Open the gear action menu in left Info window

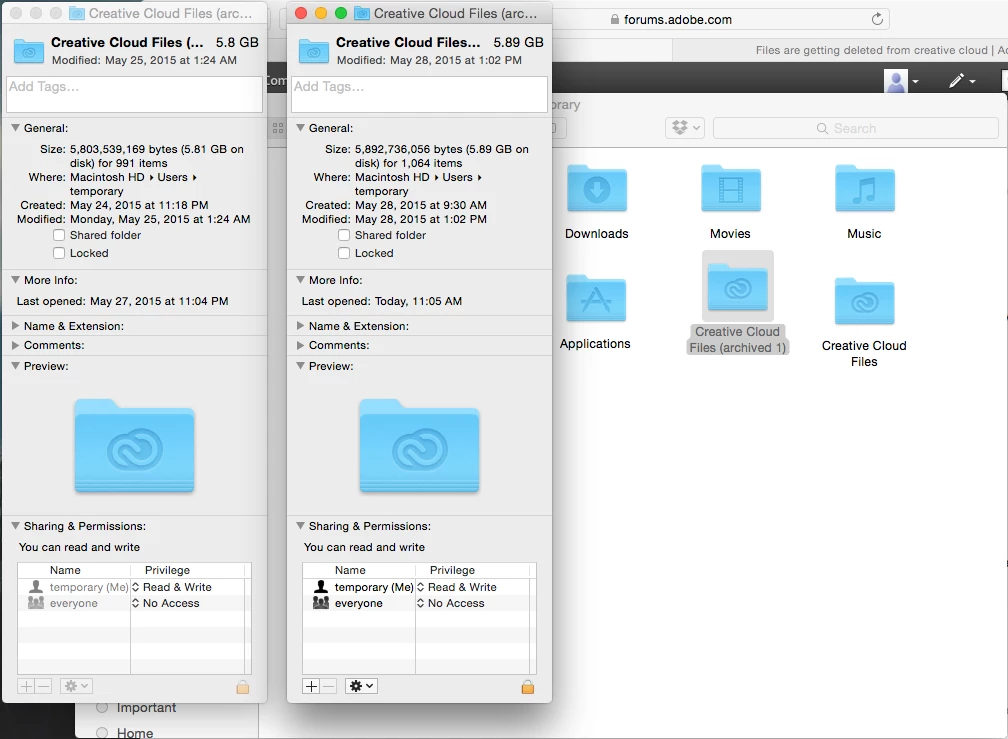[76, 686]
